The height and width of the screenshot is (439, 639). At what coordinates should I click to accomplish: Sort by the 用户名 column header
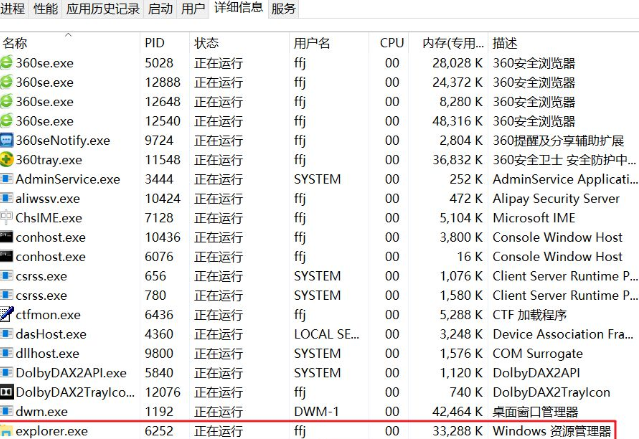(311, 43)
